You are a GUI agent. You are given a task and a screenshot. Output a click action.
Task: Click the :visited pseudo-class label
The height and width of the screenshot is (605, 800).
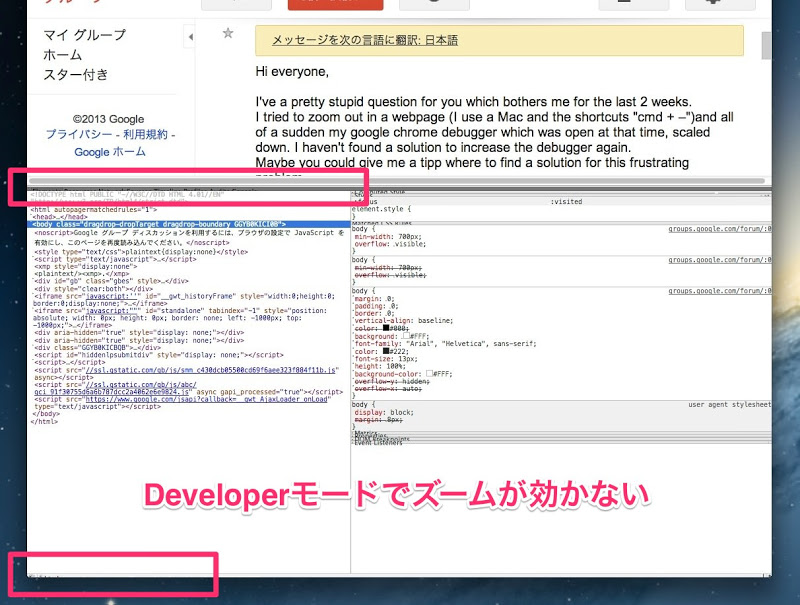tap(566, 202)
